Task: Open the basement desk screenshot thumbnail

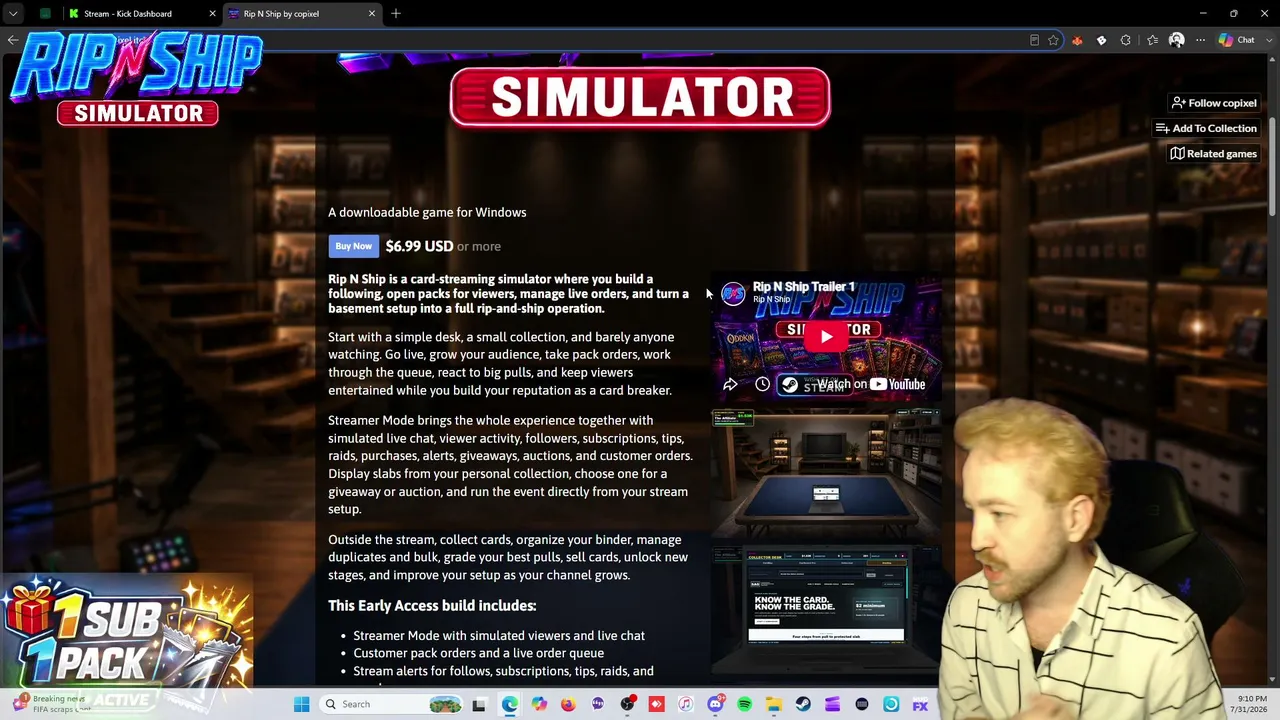Action: click(x=826, y=473)
